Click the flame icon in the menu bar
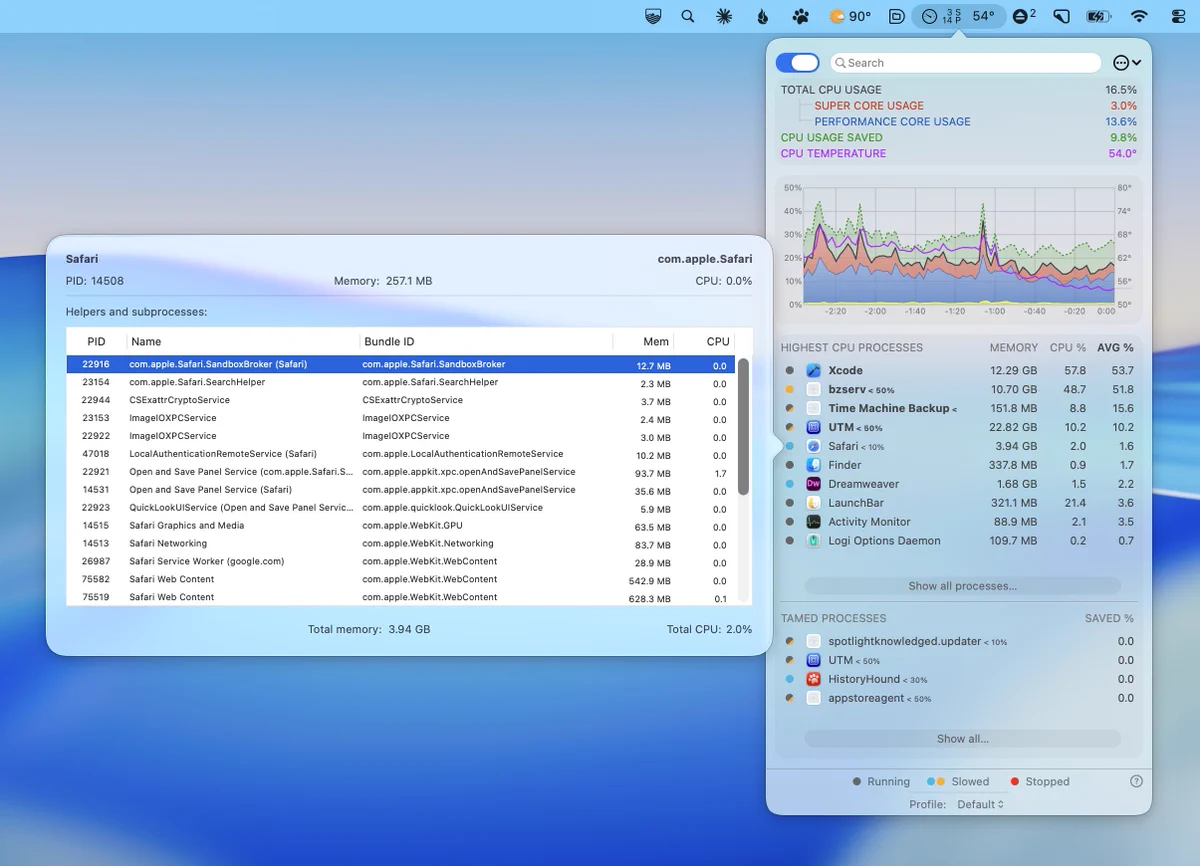This screenshot has width=1200, height=866. pyautogui.click(x=763, y=16)
